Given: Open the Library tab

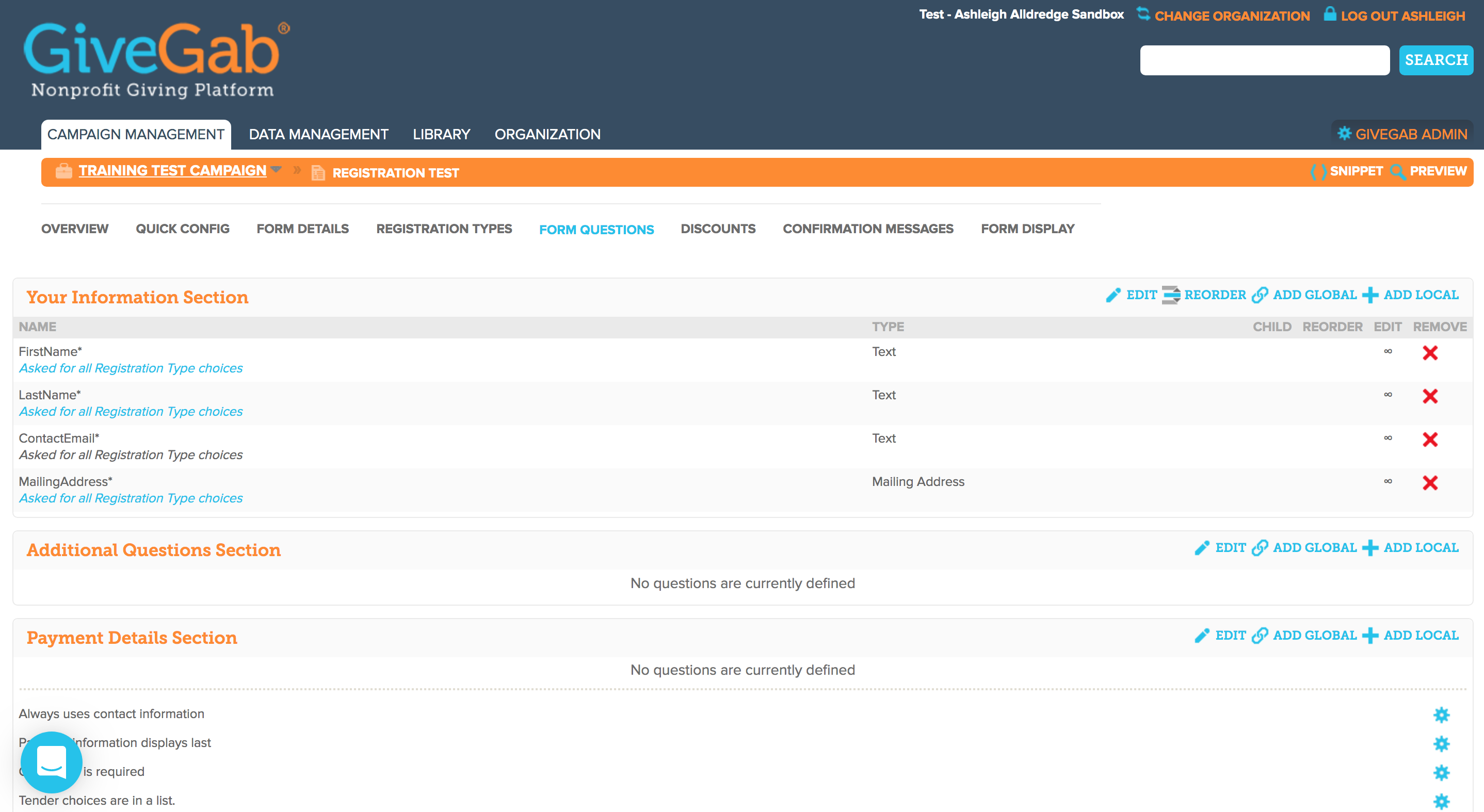Looking at the screenshot, I should click(x=441, y=134).
